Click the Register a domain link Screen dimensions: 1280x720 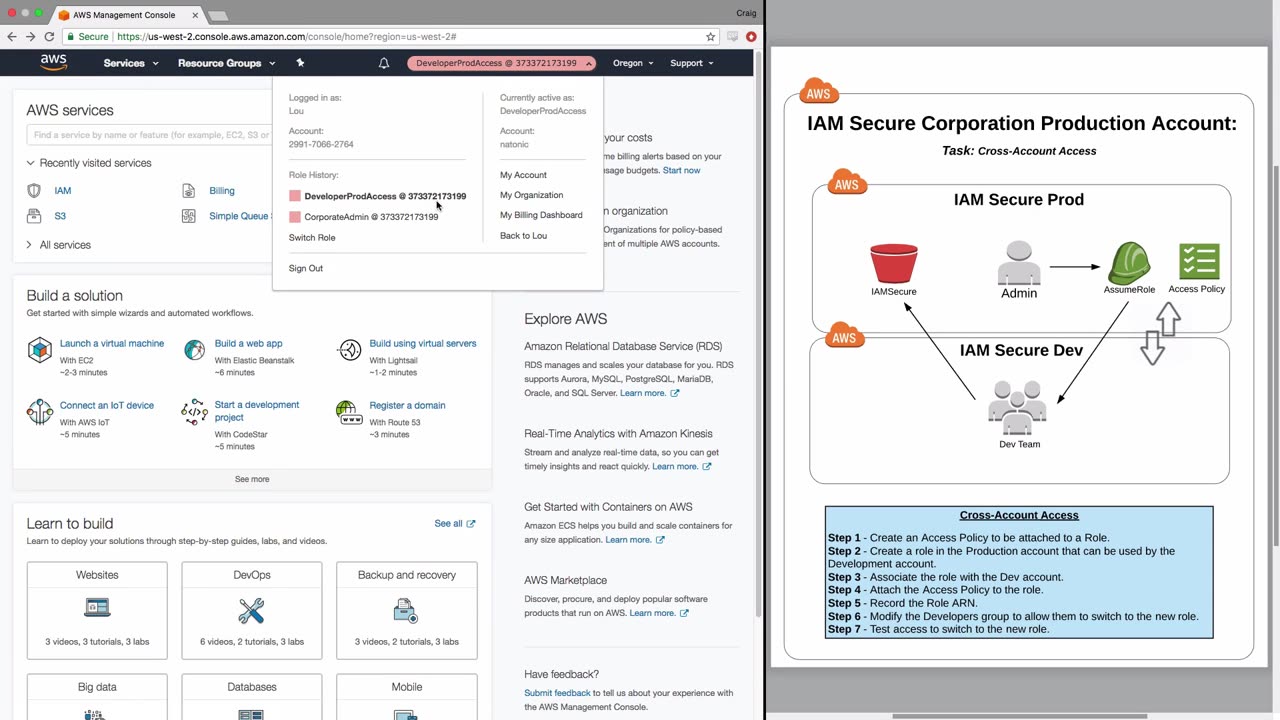[407, 405]
